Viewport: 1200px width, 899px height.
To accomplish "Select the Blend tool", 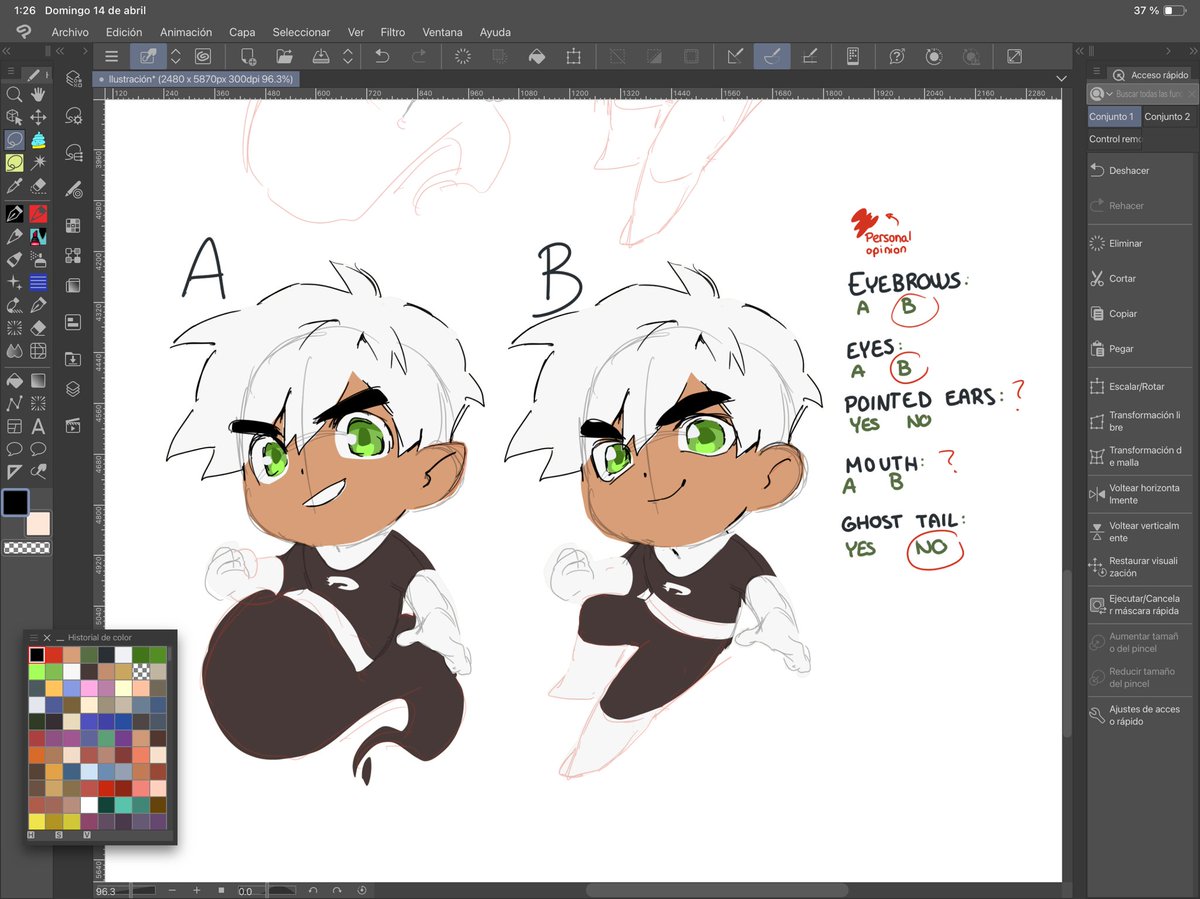I will (x=14, y=351).
